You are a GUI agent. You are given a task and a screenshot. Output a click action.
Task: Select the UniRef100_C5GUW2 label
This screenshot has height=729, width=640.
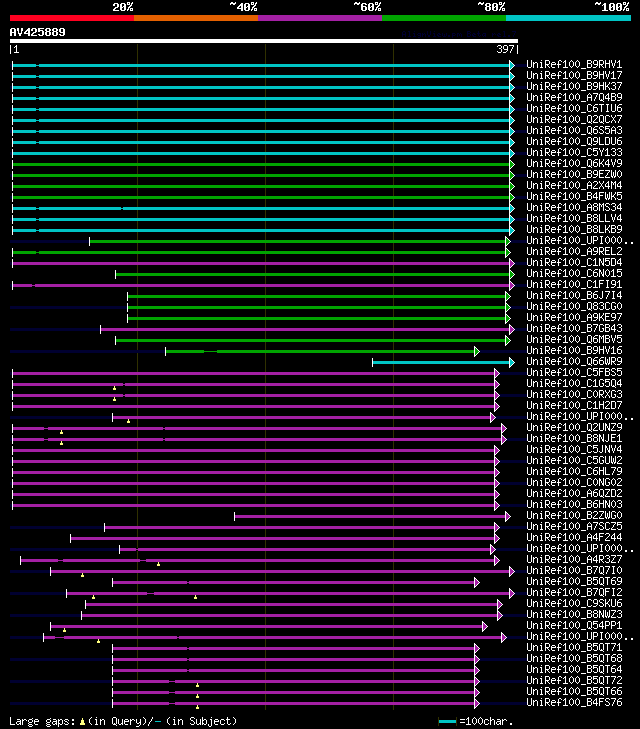[x=574, y=460]
